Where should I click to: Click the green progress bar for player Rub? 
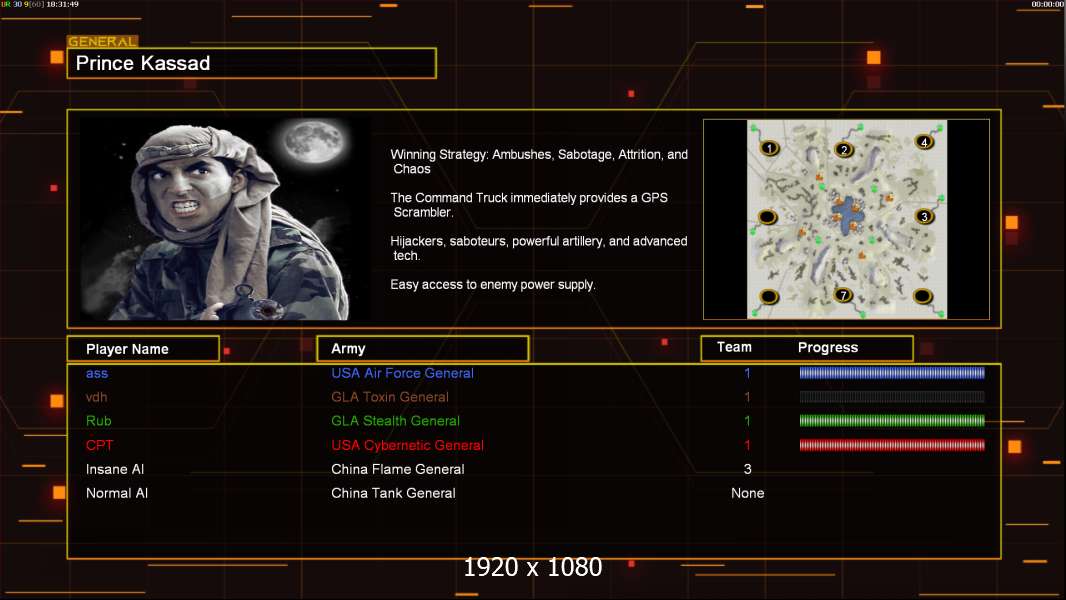[892, 421]
